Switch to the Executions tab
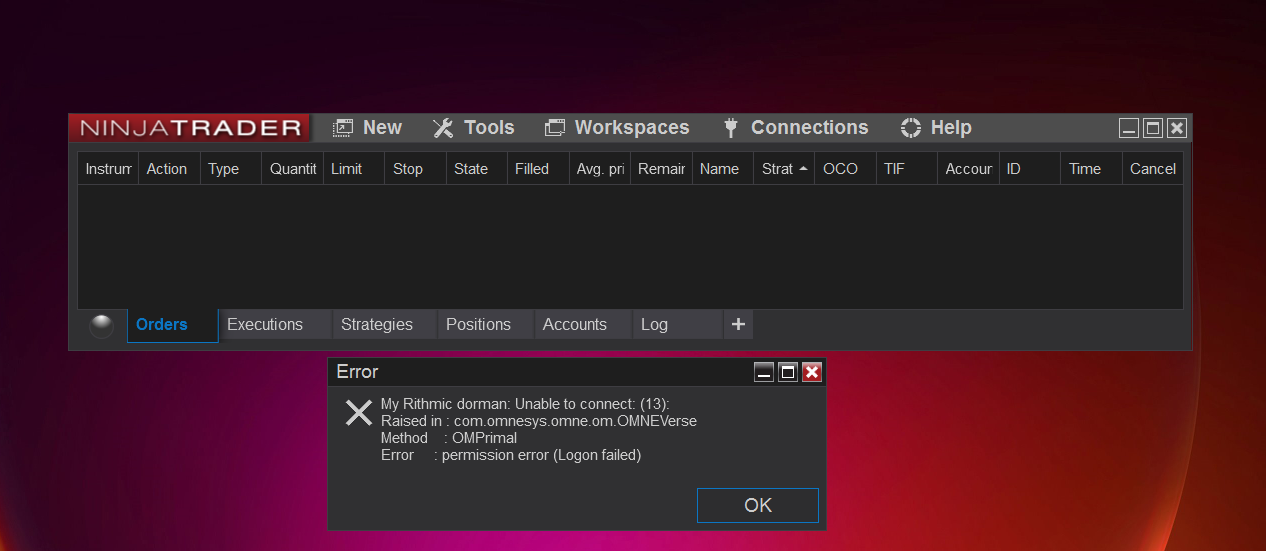 [x=265, y=324]
